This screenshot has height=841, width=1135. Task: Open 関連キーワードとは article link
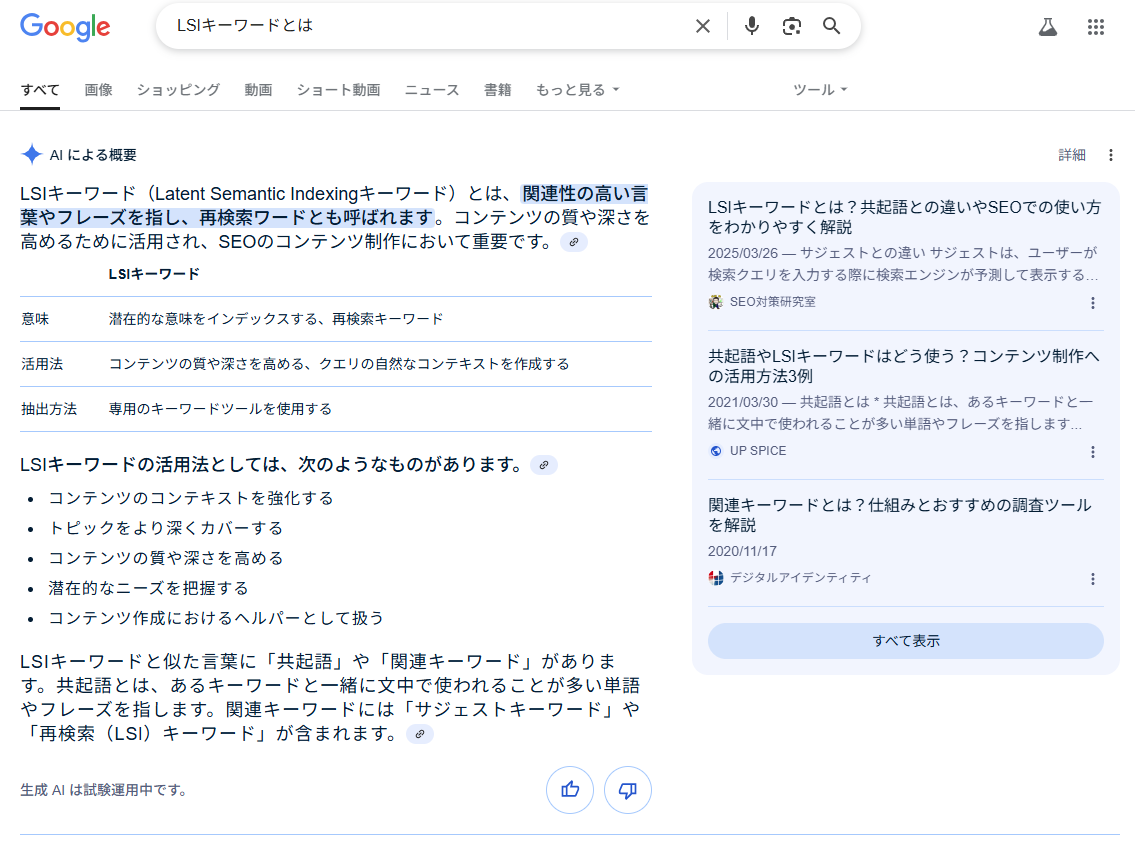point(899,515)
